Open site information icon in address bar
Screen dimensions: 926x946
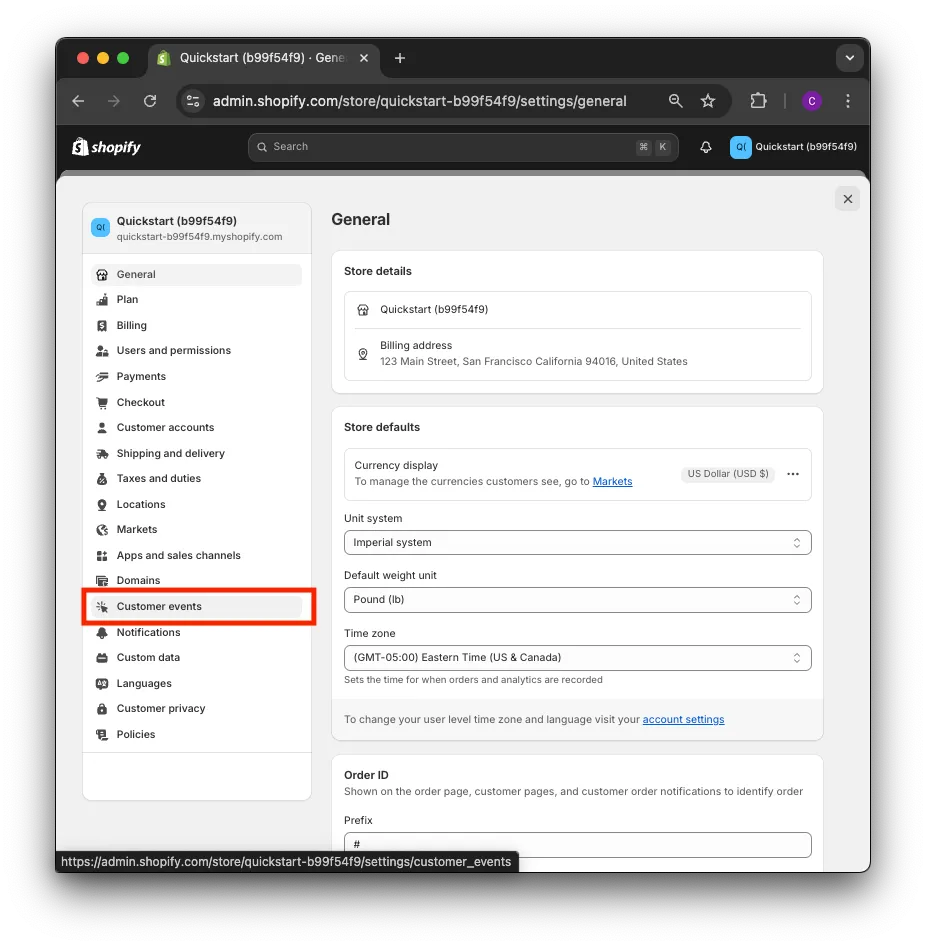coord(193,101)
